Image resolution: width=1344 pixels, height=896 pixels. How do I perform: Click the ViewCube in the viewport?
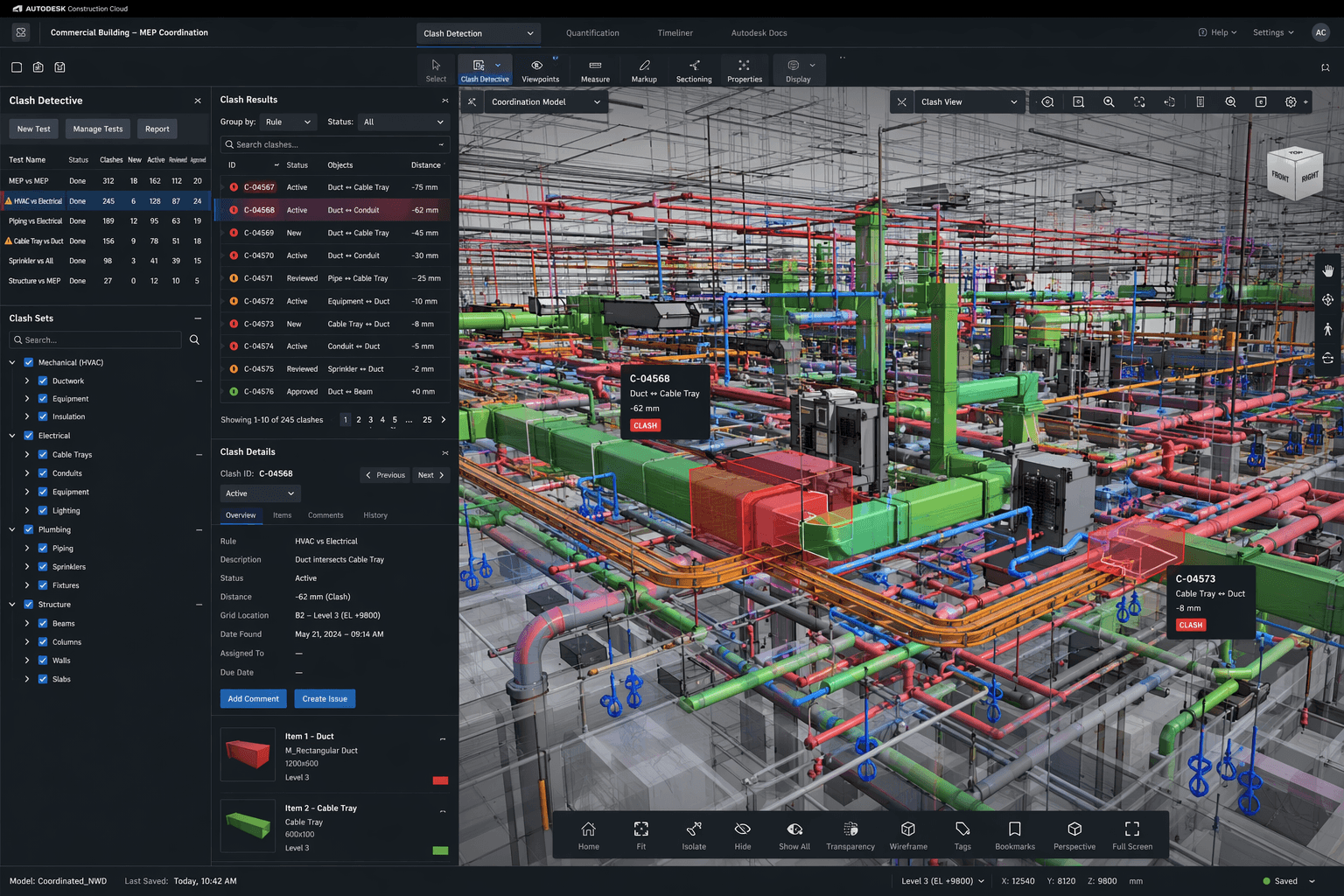click(1295, 174)
